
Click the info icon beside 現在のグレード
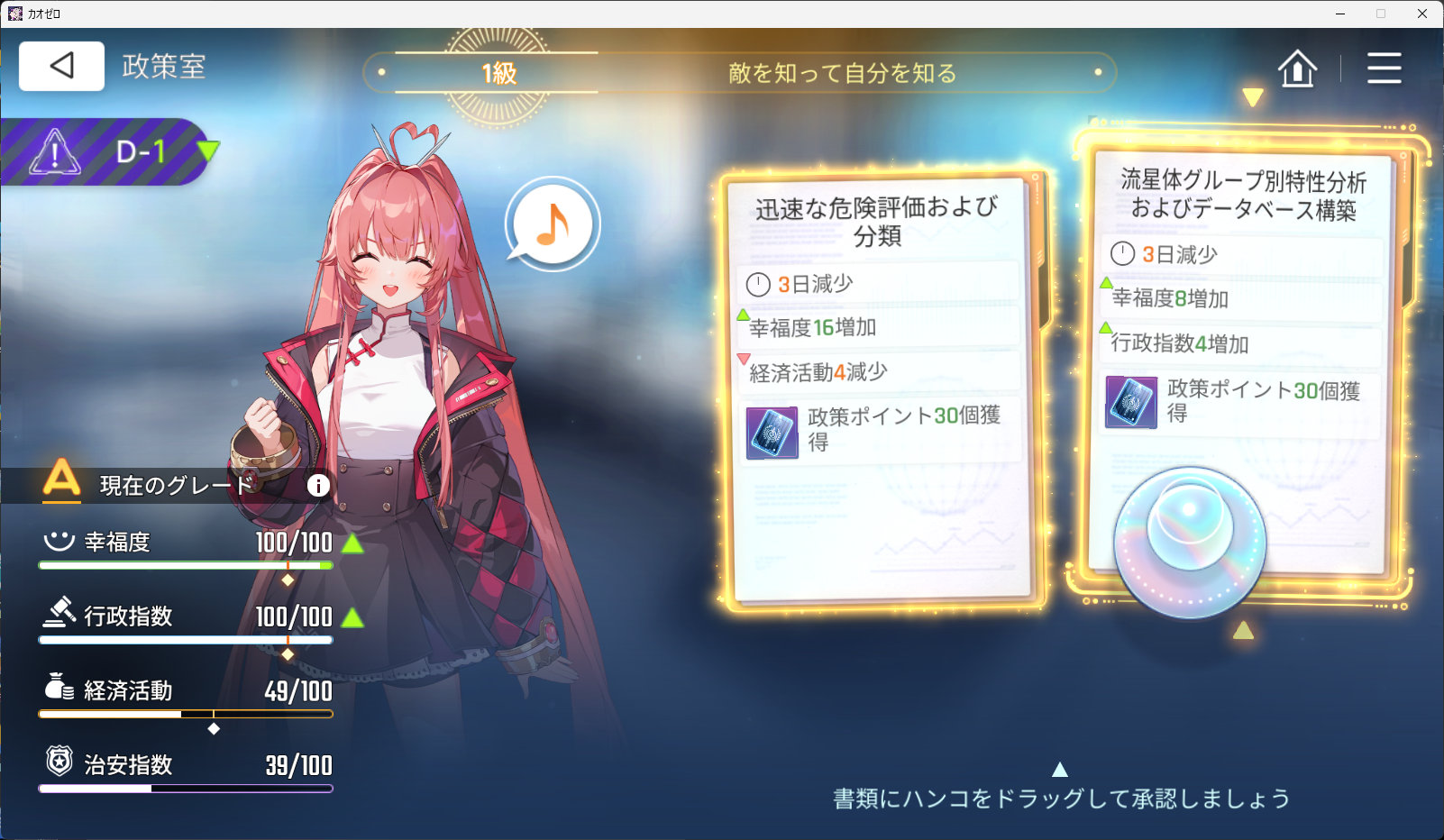pyautogui.click(x=318, y=486)
